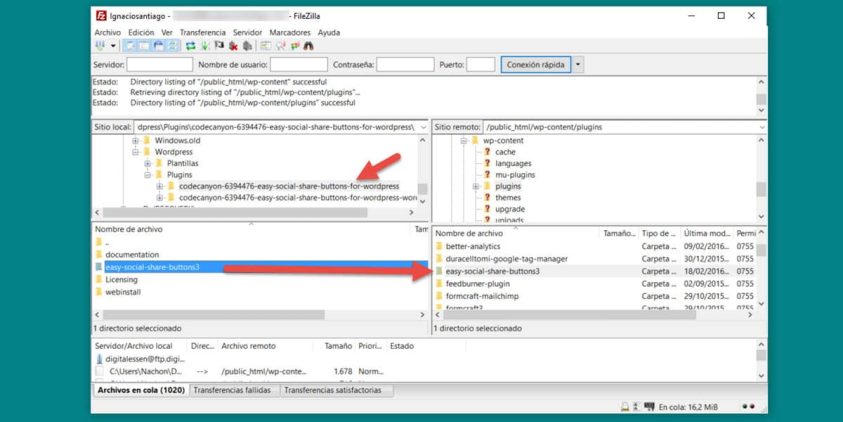Switch to Archivos en cola tab
This screenshot has width=843, height=422.
tap(141, 390)
